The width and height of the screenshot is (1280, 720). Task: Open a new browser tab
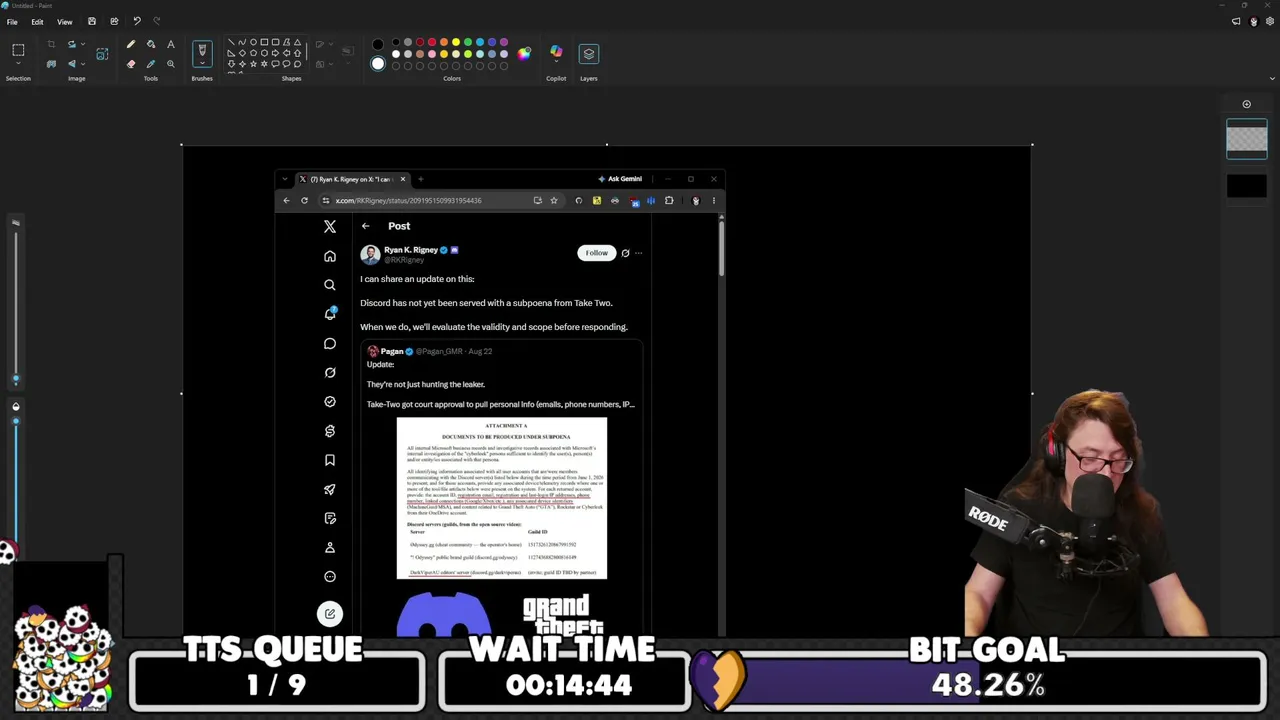[x=420, y=179]
